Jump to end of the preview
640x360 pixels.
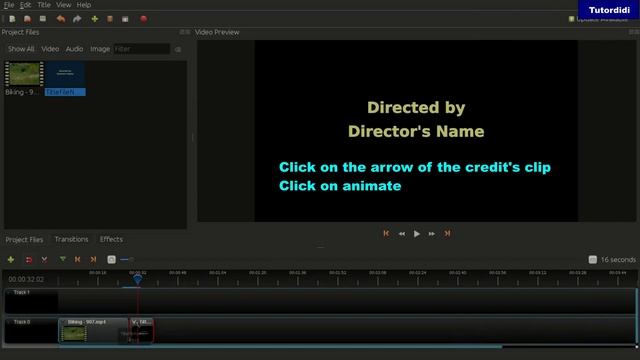coord(447,233)
